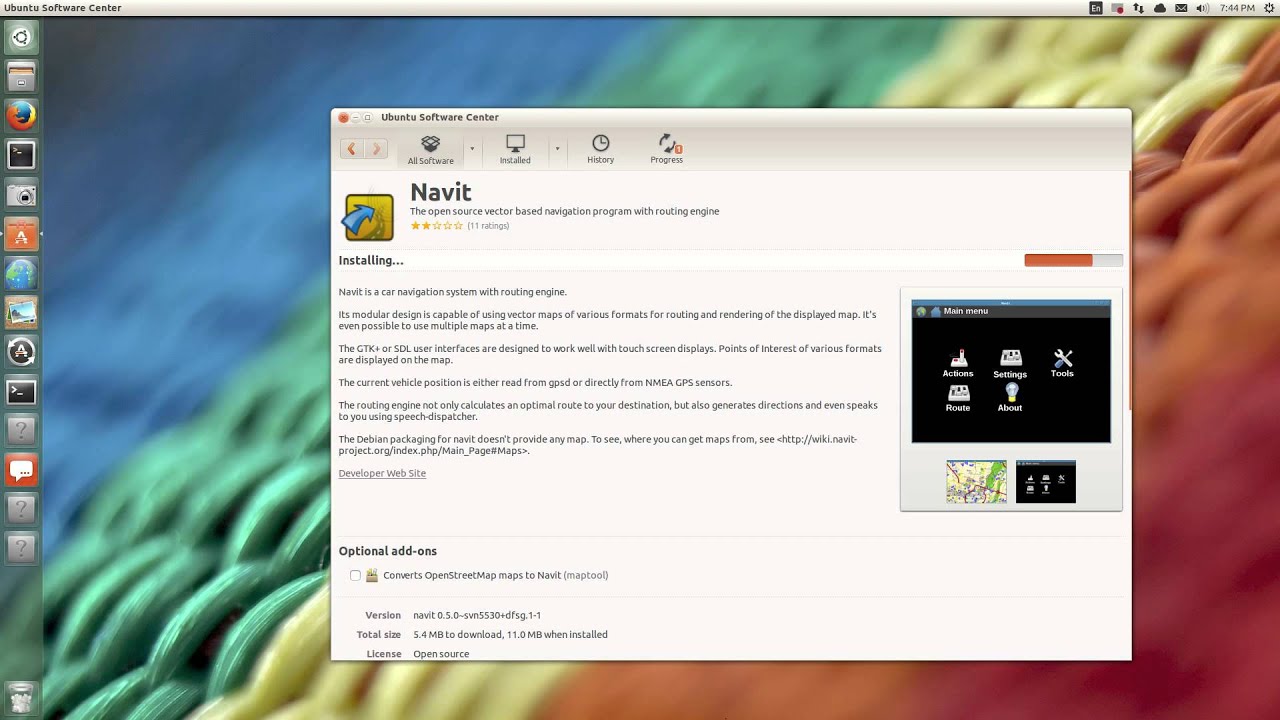1280x720 pixels.
Task: Open the Trash in the launcher
Action: [x=21, y=697]
